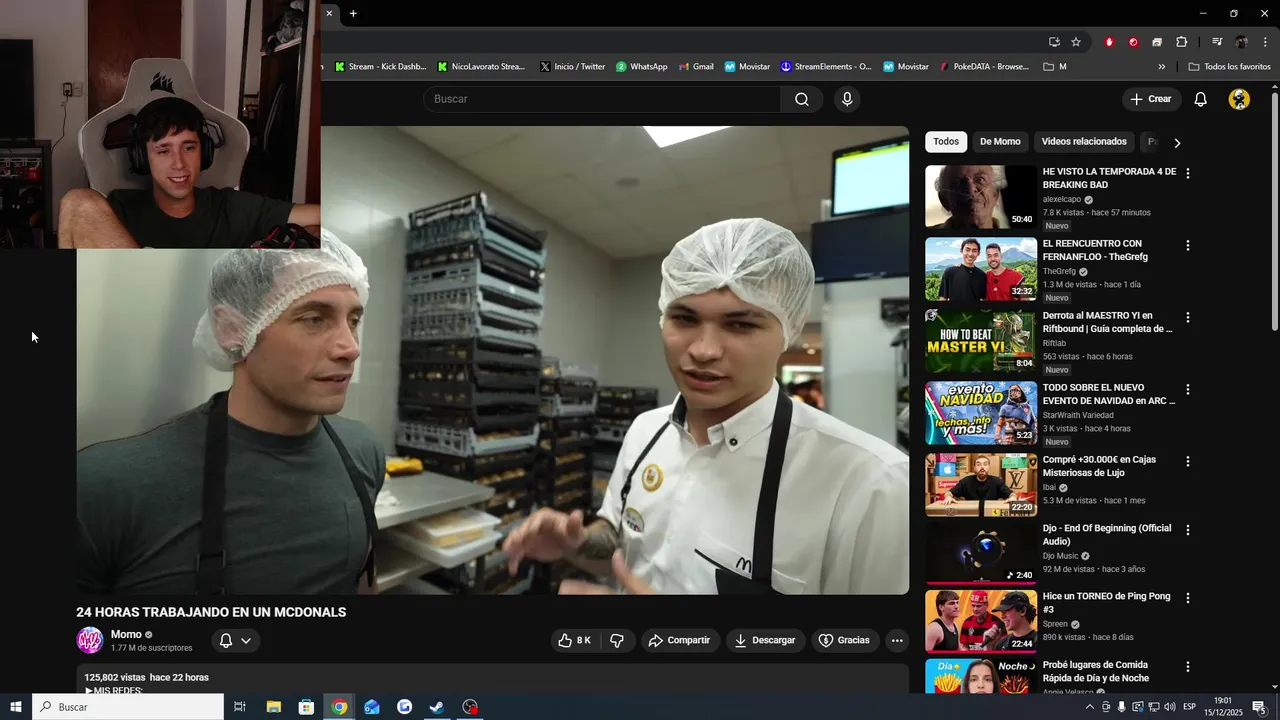
Task: Open Task View on the taskbar
Action: [x=240, y=707]
